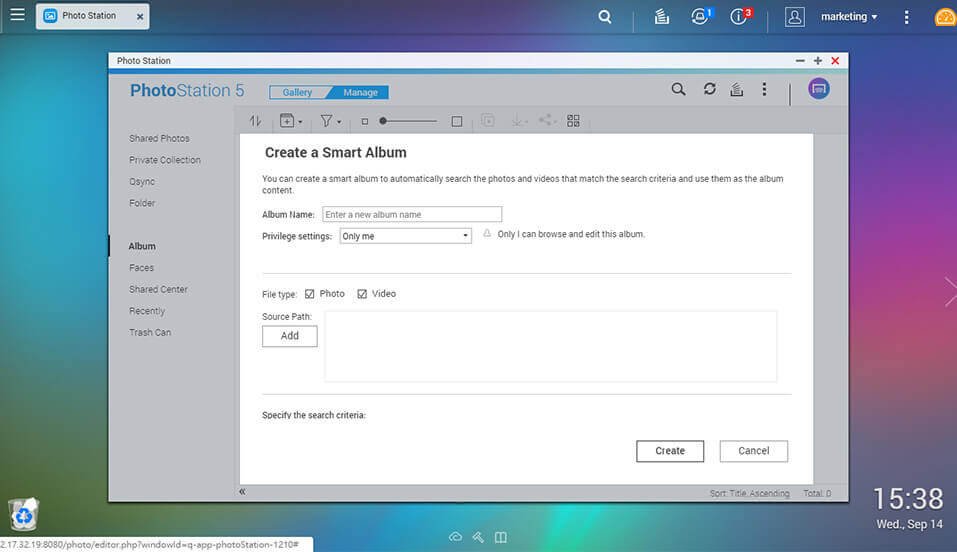The image size is (957, 552).
Task: Open Trash Can in sidebar
Action: [x=150, y=332]
